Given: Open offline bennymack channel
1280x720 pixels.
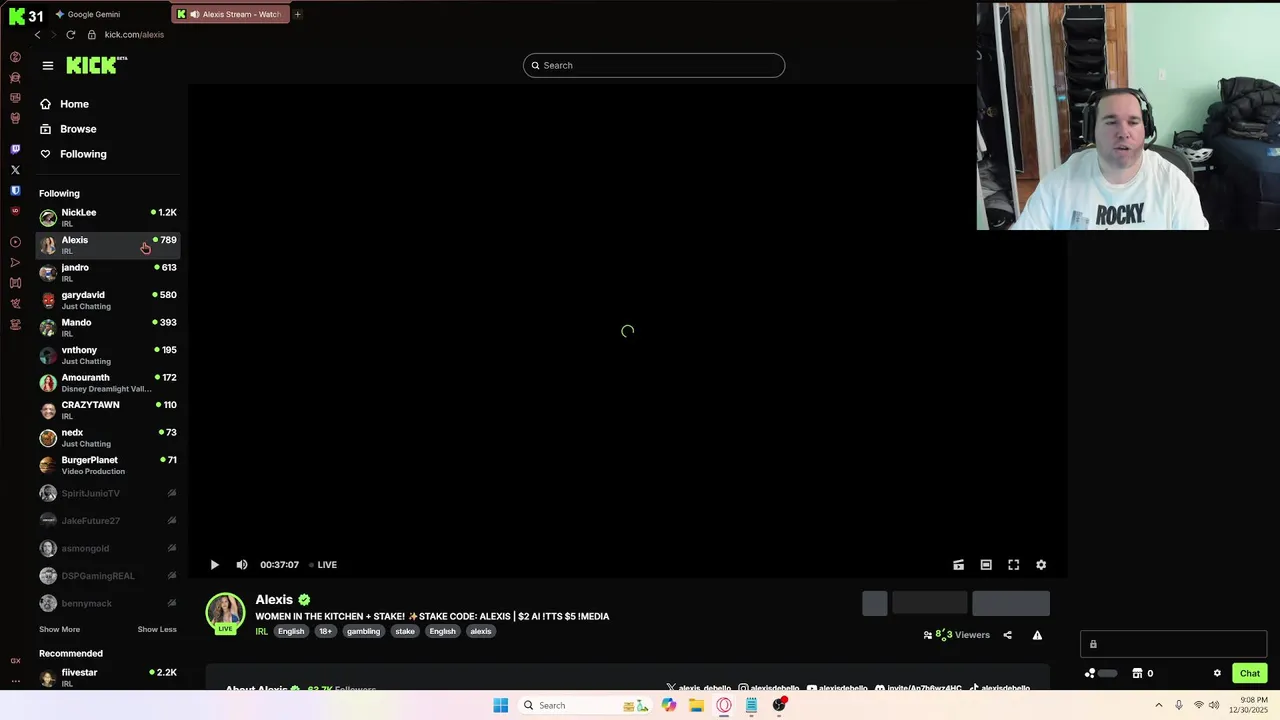Looking at the screenshot, I should click(108, 603).
